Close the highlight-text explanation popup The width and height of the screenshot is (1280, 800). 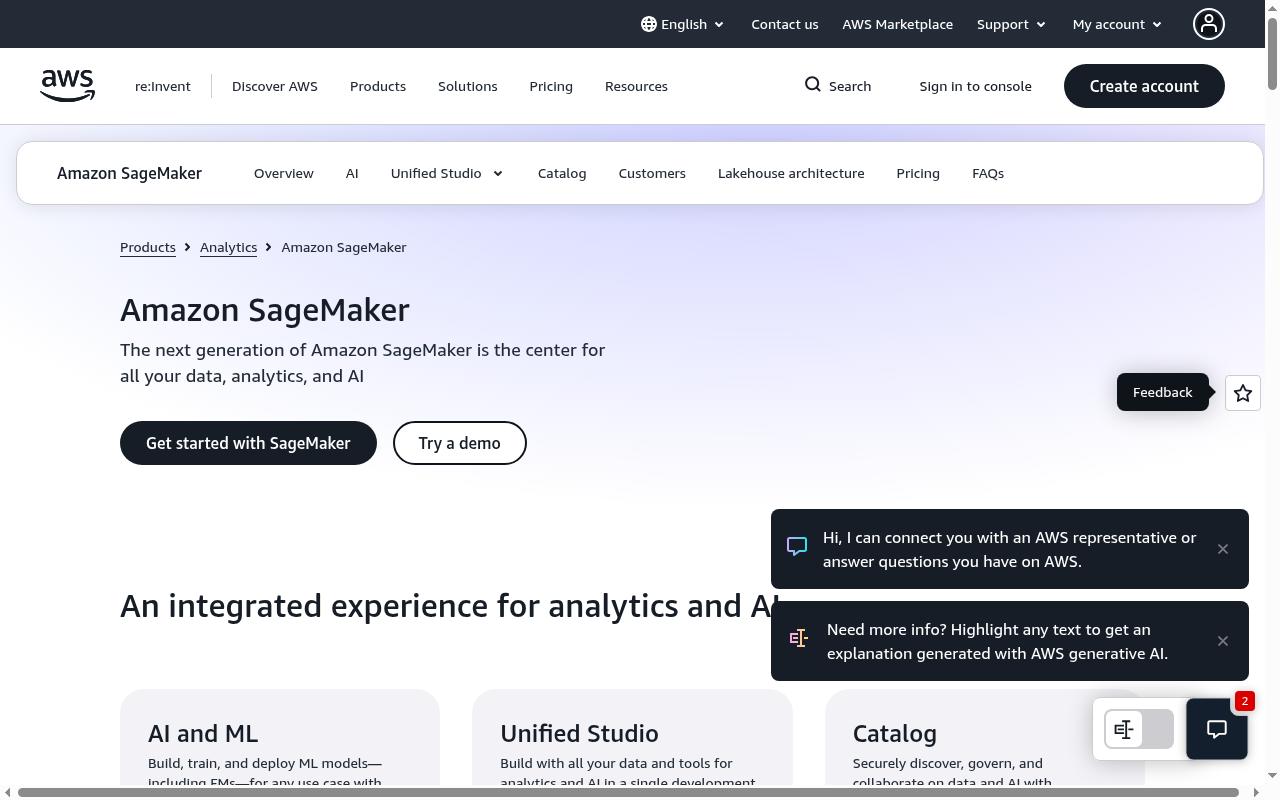click(x=1223, y=641)
